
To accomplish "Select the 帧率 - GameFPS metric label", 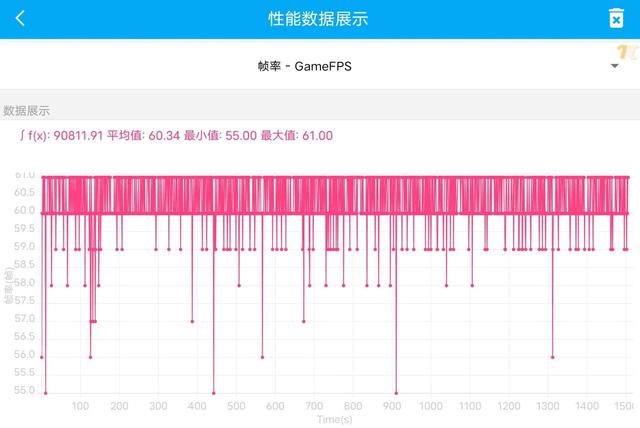I will click(304, 66).
